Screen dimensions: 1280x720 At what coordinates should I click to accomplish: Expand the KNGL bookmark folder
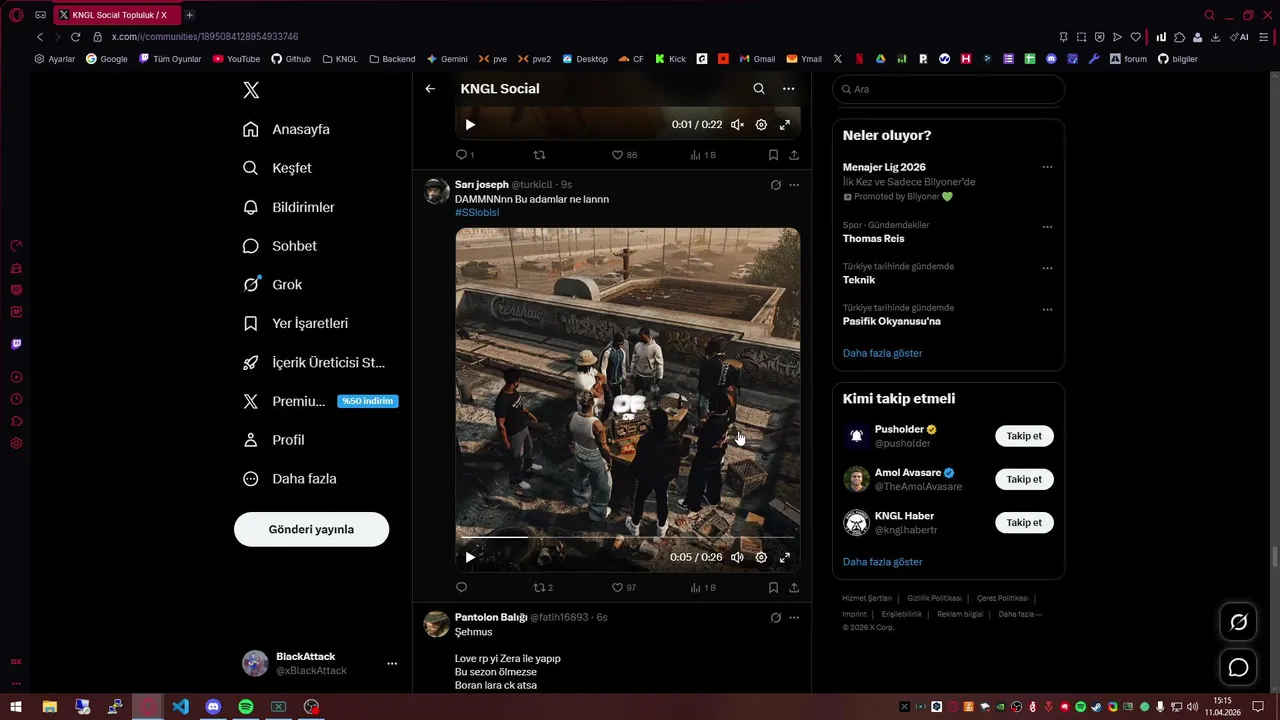(x=340, y=59)
